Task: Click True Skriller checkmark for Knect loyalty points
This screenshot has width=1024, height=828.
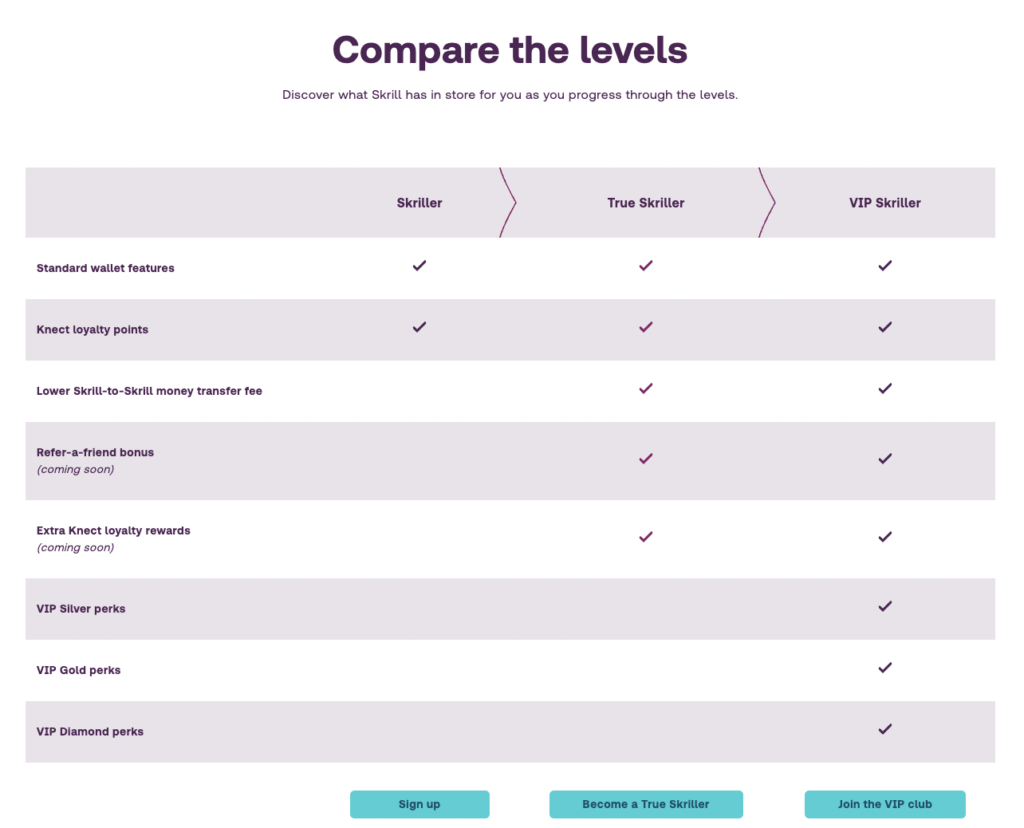Action: click(x=646, y=327)
